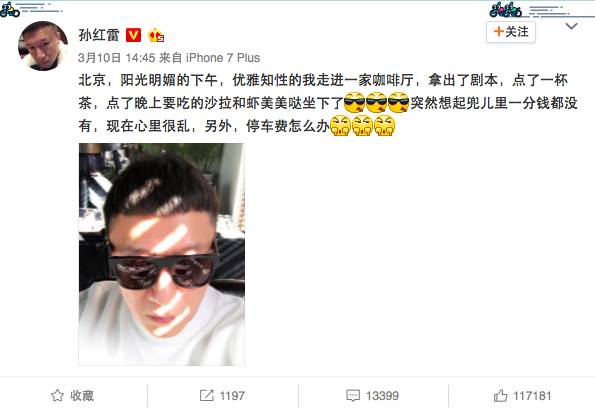
Task: Expand the post options chevron
Action: 571,26
